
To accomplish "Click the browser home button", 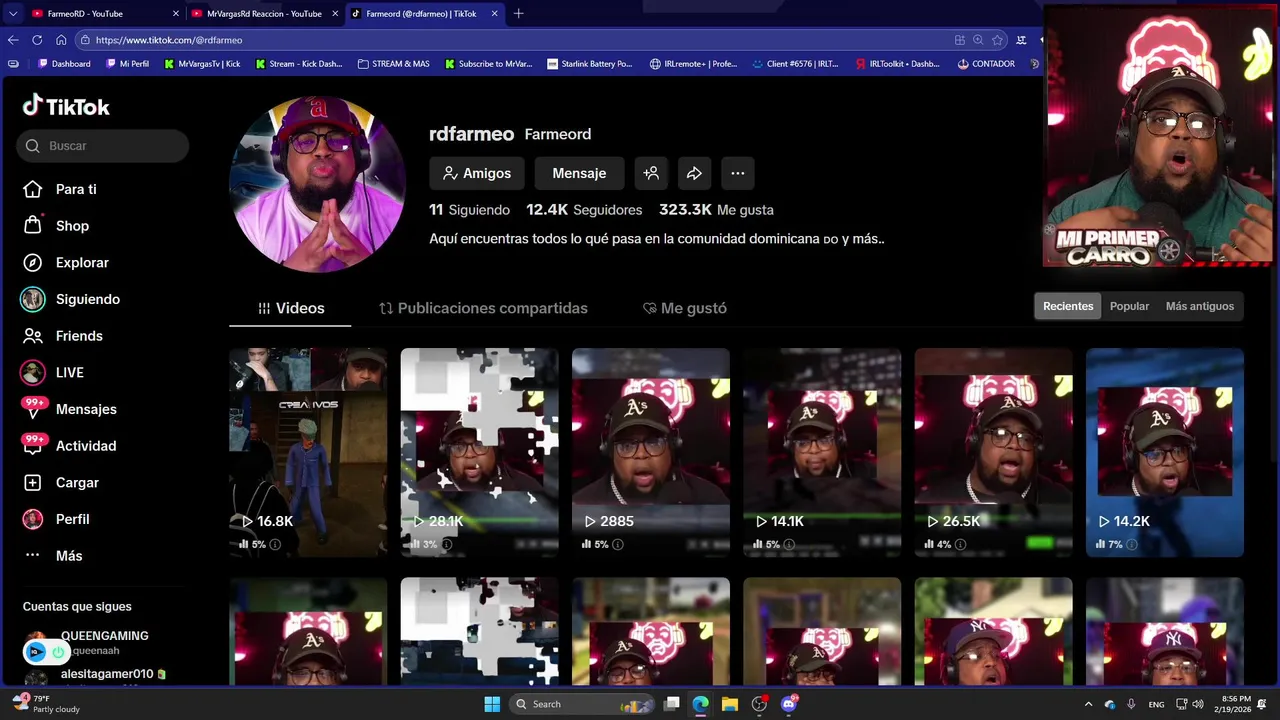I will (x=61, y=40).
